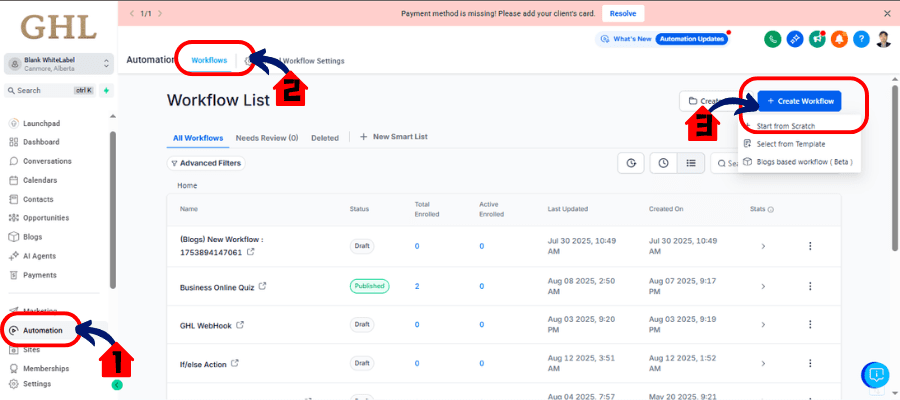
Task: Open Launchpad in the sidebar
Action: tap(41, 123)
